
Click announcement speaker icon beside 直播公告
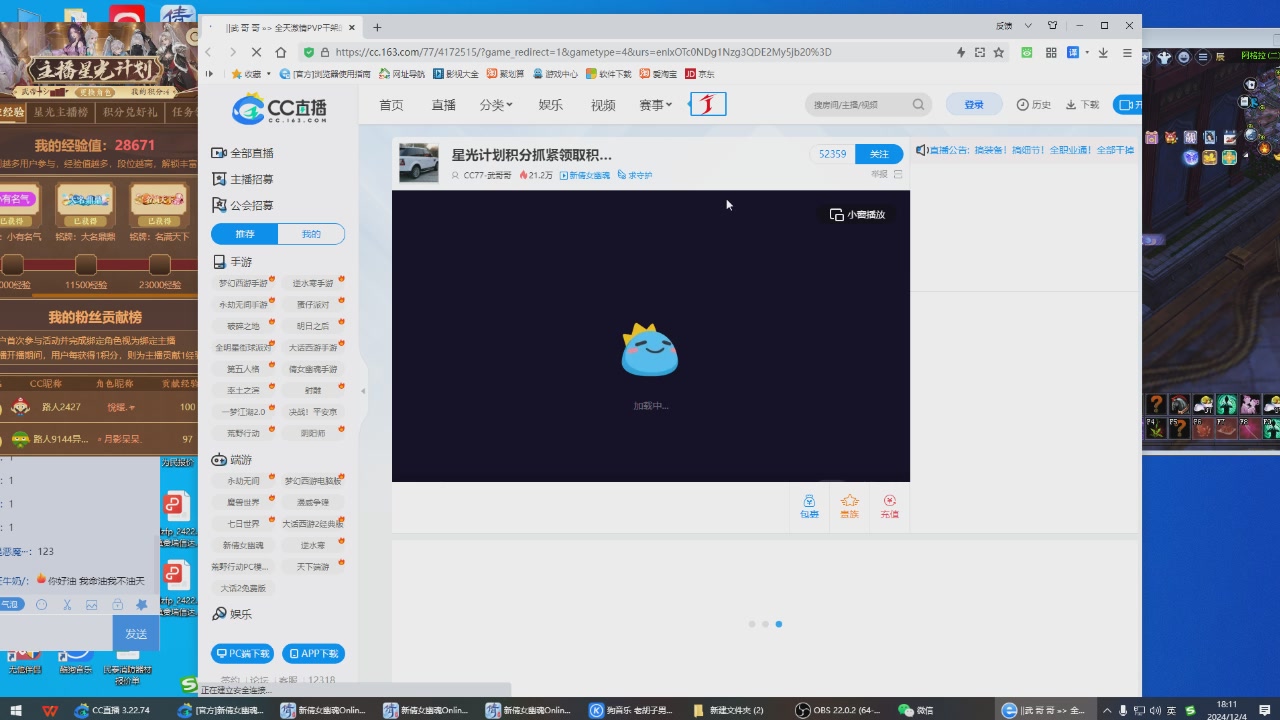click(x=921, y=150)
